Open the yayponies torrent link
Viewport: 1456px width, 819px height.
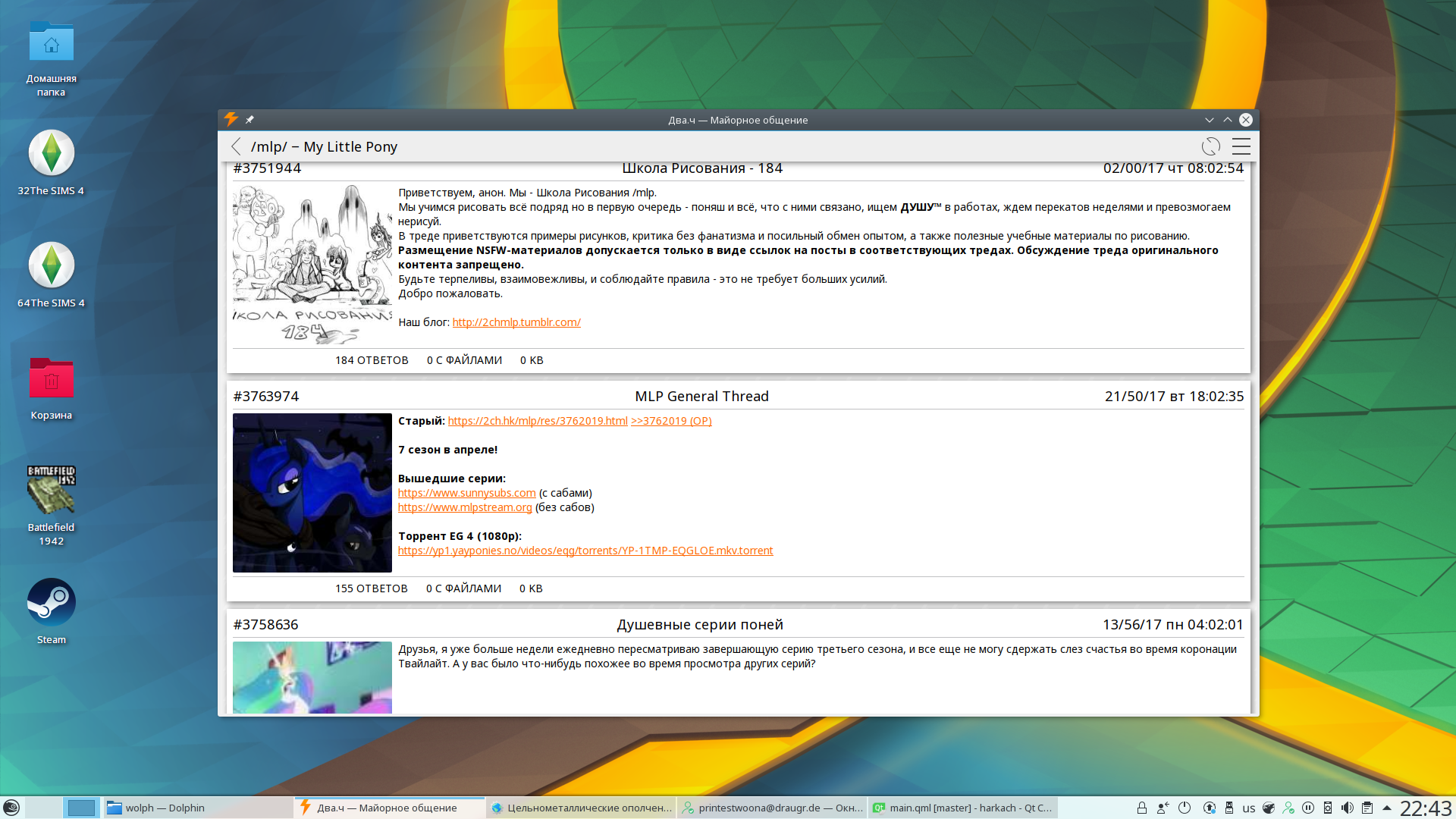(585, 551)
